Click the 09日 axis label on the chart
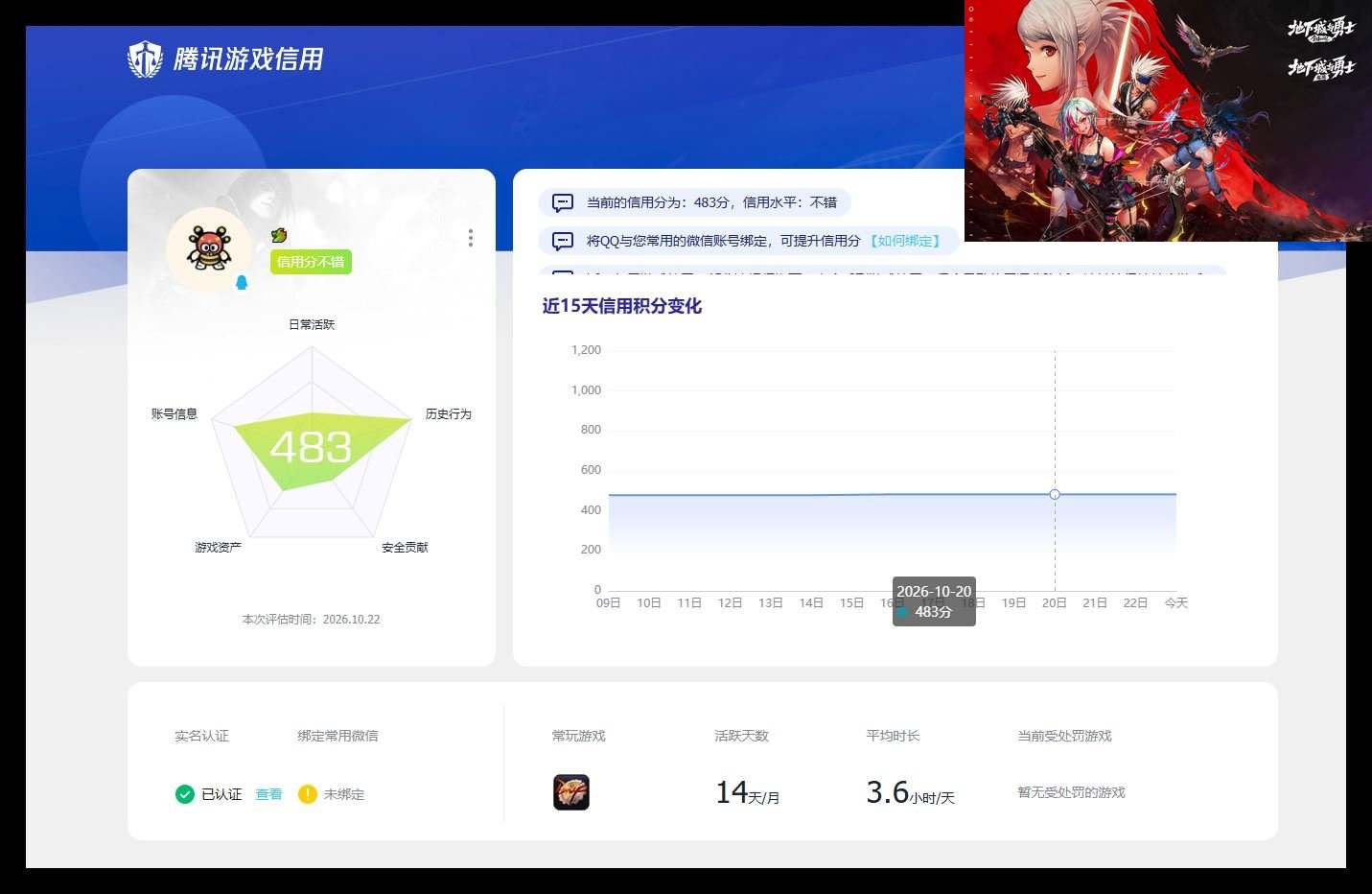 point(608,602)
